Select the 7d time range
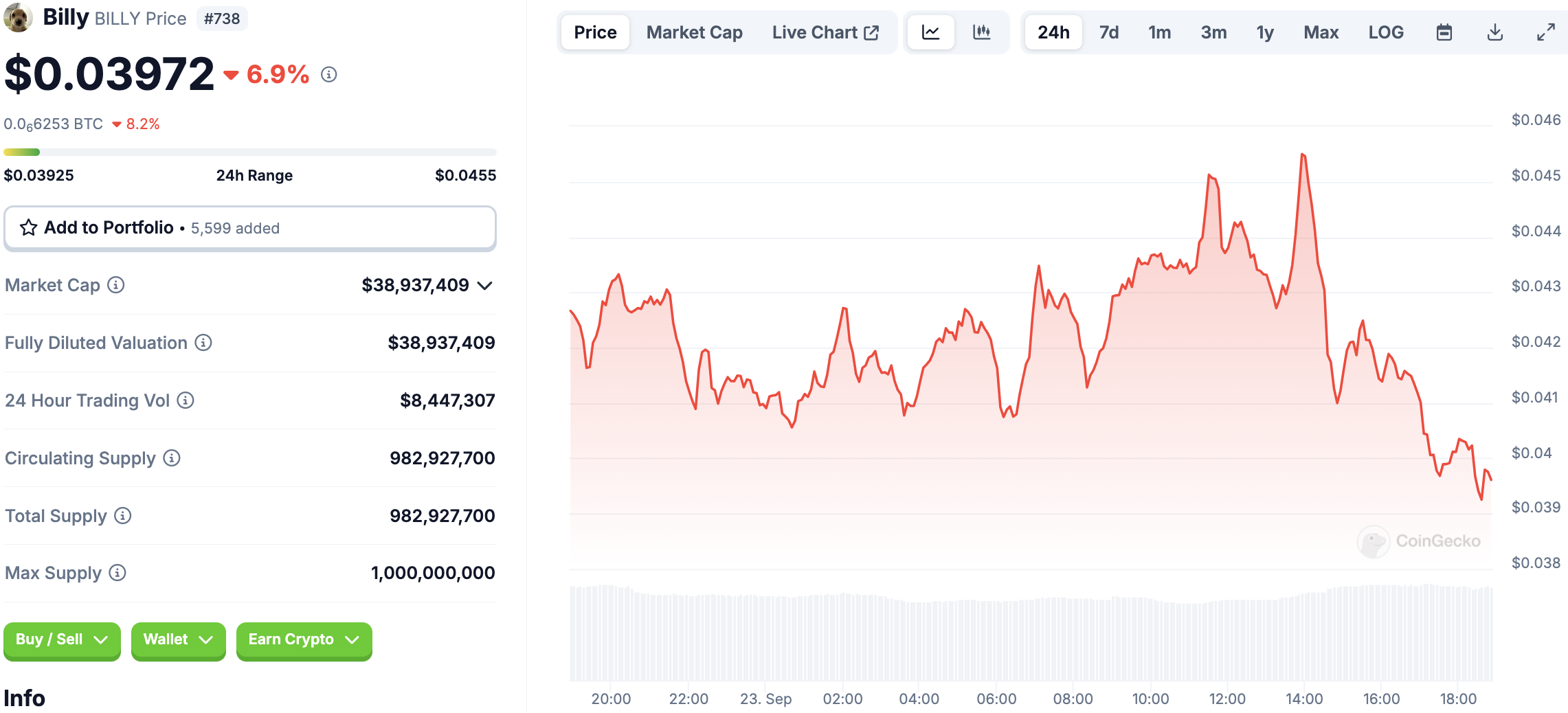 click(1108, 32)
